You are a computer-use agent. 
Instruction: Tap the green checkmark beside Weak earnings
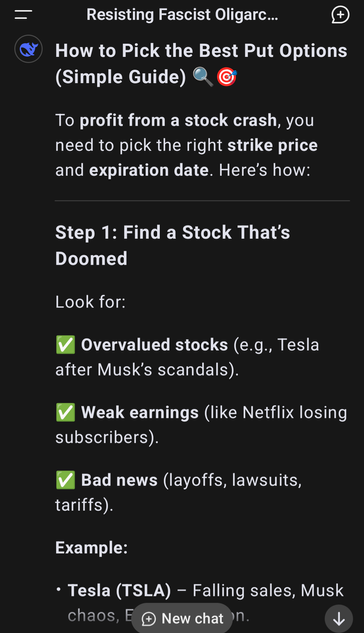click(x=65, y=412)
